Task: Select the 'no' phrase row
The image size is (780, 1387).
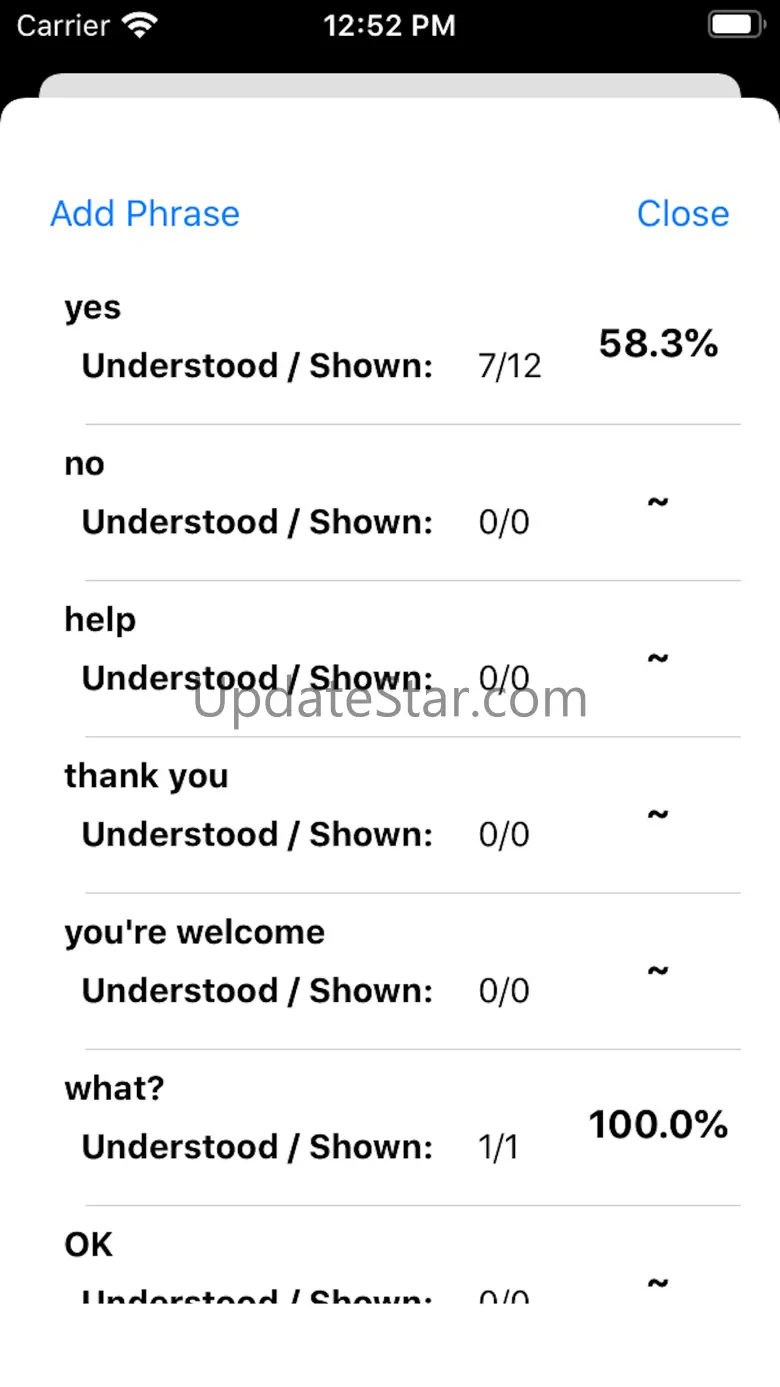Action: point(390,502)
